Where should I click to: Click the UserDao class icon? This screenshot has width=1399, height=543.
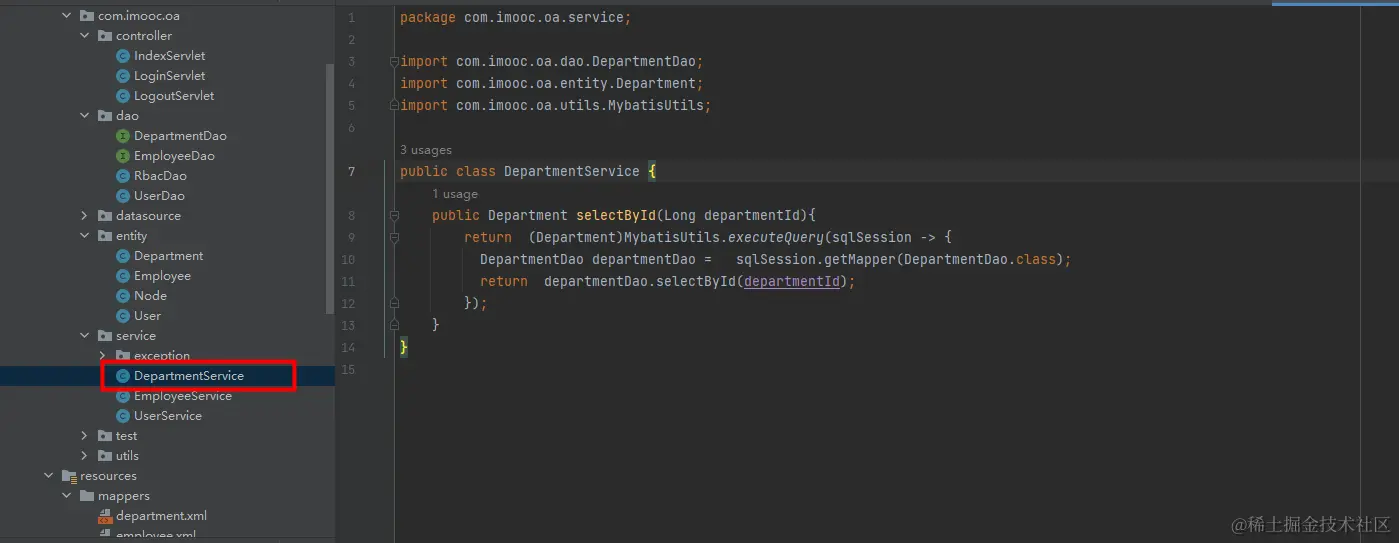(123, 196)
